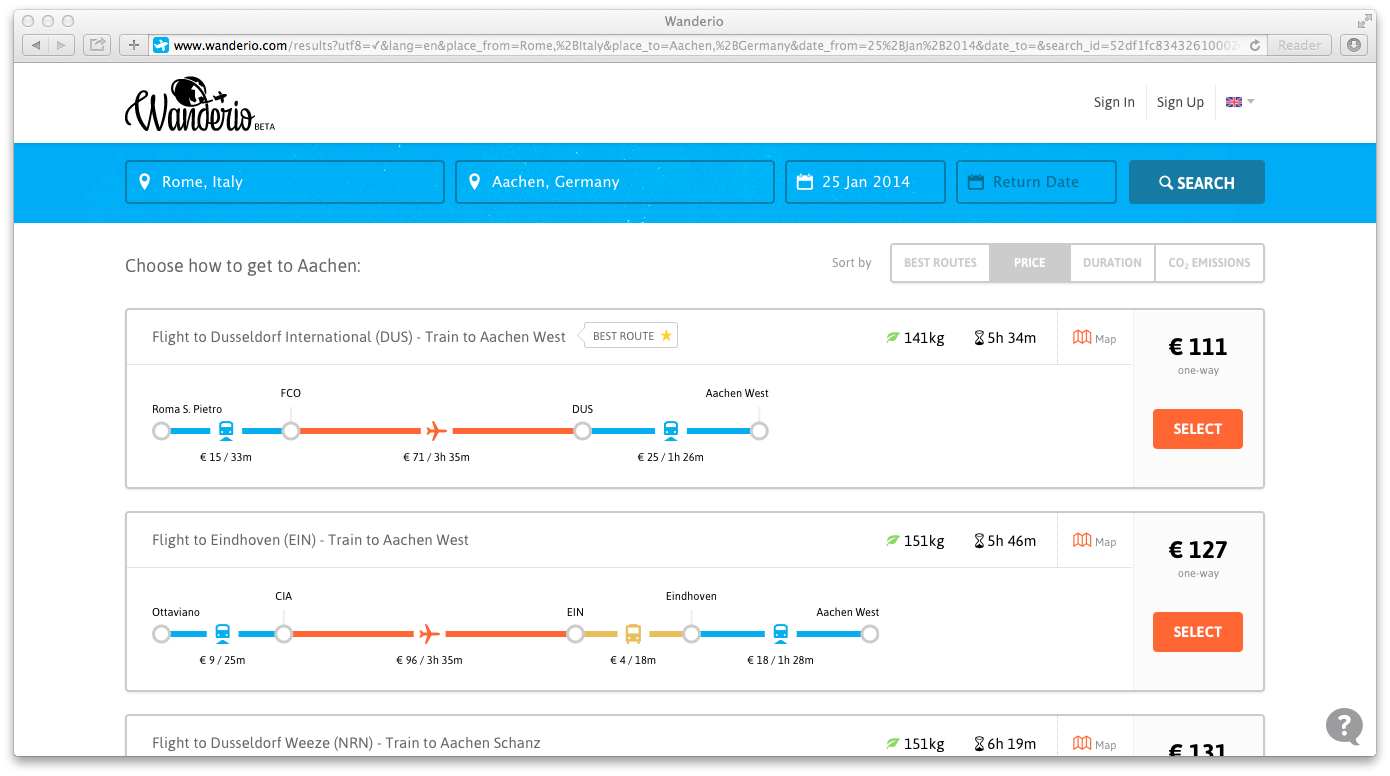Open the help question mark bubble
This screenshot has width=1390, height=776.
(x=1344, y=726)
